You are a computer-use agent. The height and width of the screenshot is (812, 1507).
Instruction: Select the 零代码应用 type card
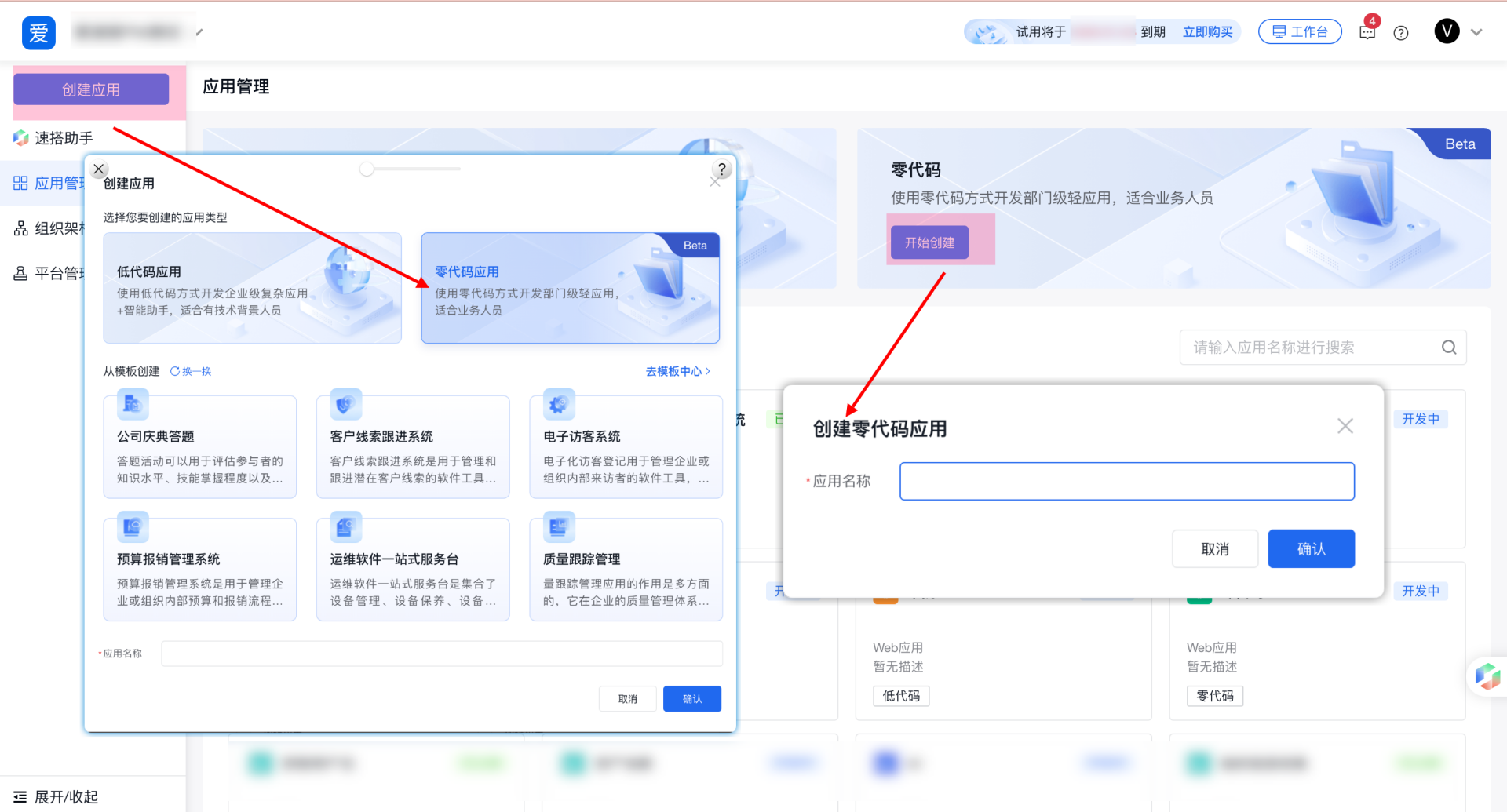tap(570, 288)
